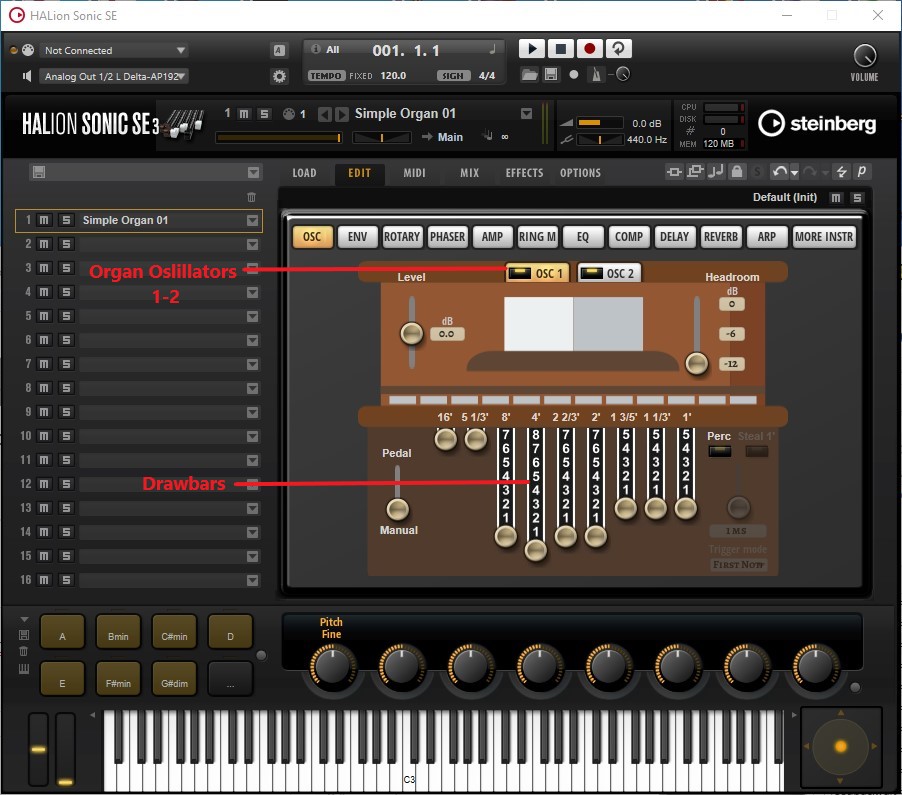
Task: Open slot 1 program load dropdown
Action: pyautogui.click(x=253, y=220)
